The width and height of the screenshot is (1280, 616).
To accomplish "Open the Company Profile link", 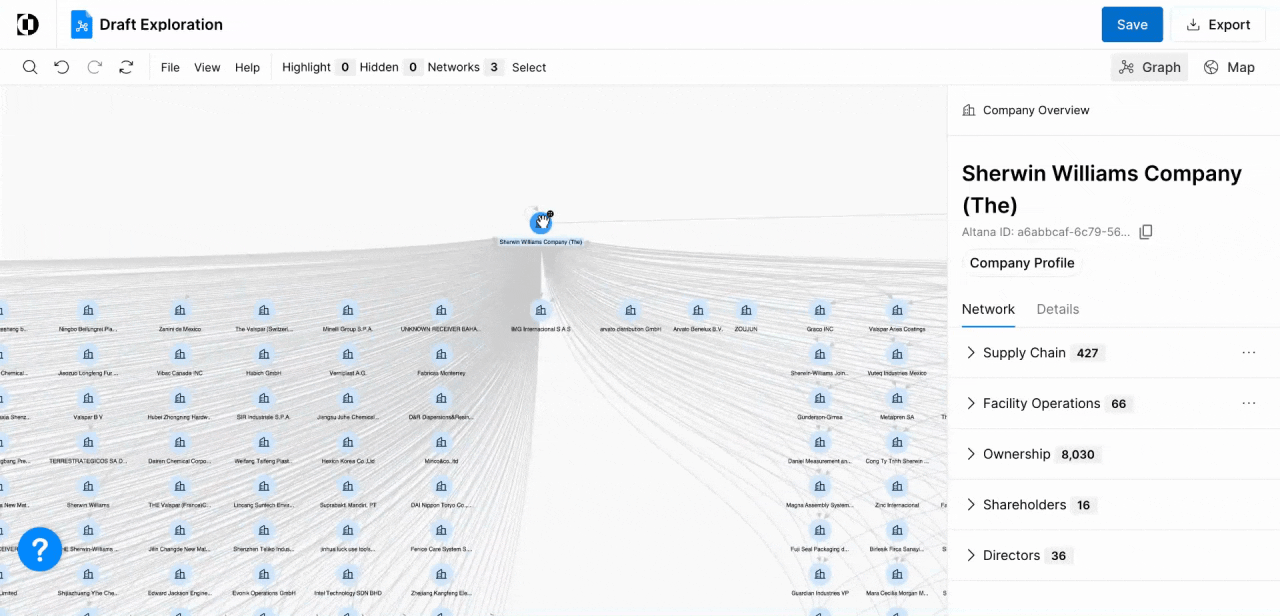I will (x=1021, y=263).
